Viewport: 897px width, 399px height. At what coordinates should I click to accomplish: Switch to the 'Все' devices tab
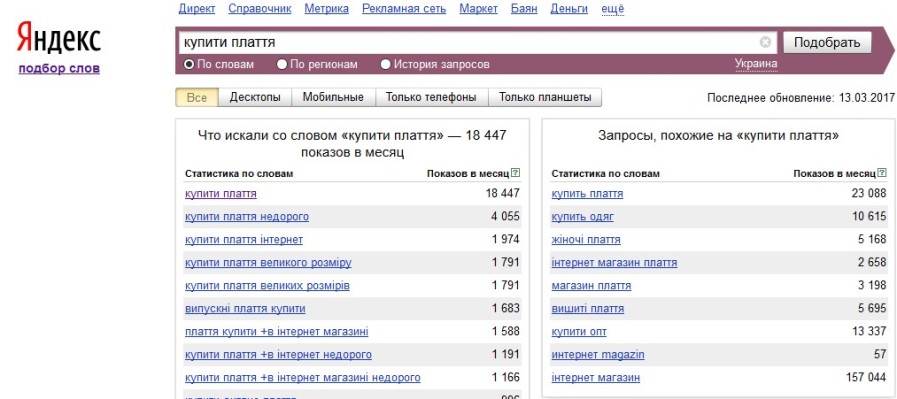pos(197,97)
